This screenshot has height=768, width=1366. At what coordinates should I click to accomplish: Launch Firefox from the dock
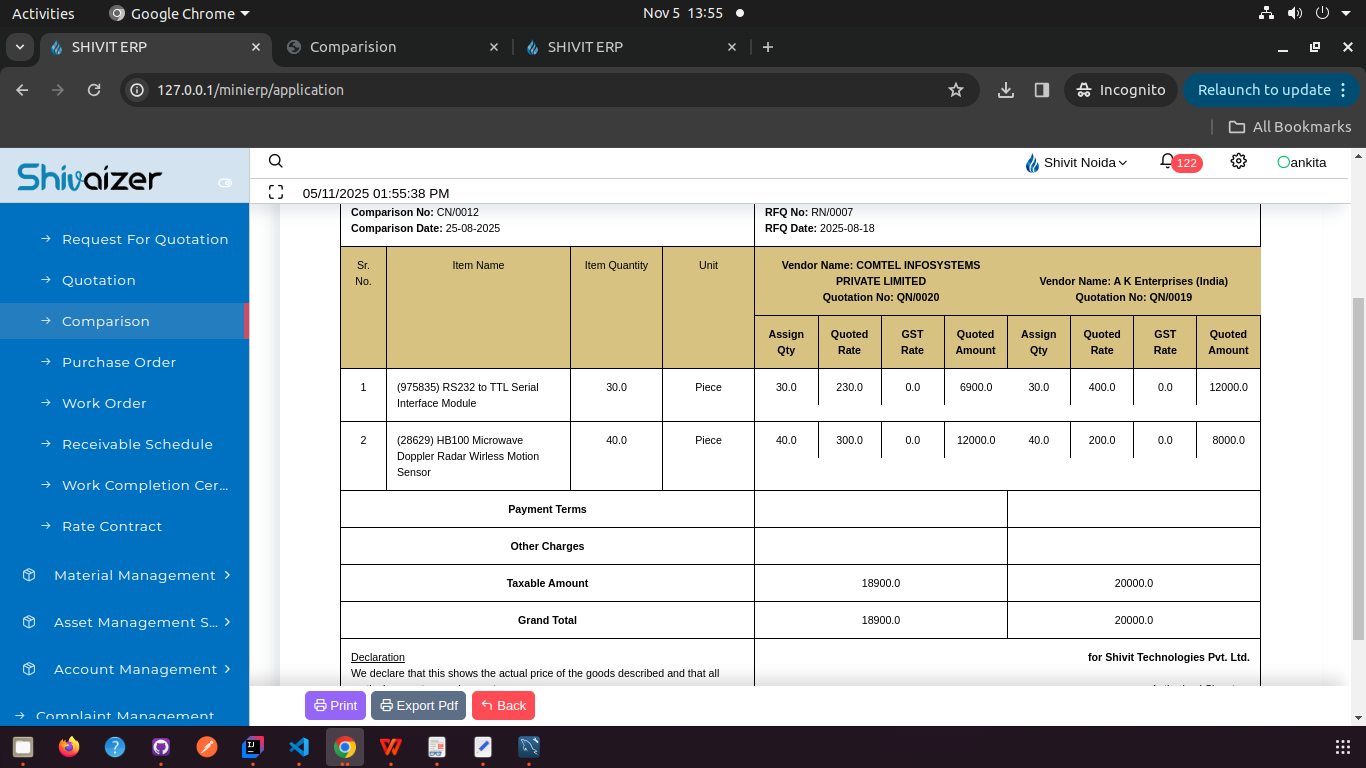pyautogui.click(x=69, y=747)
